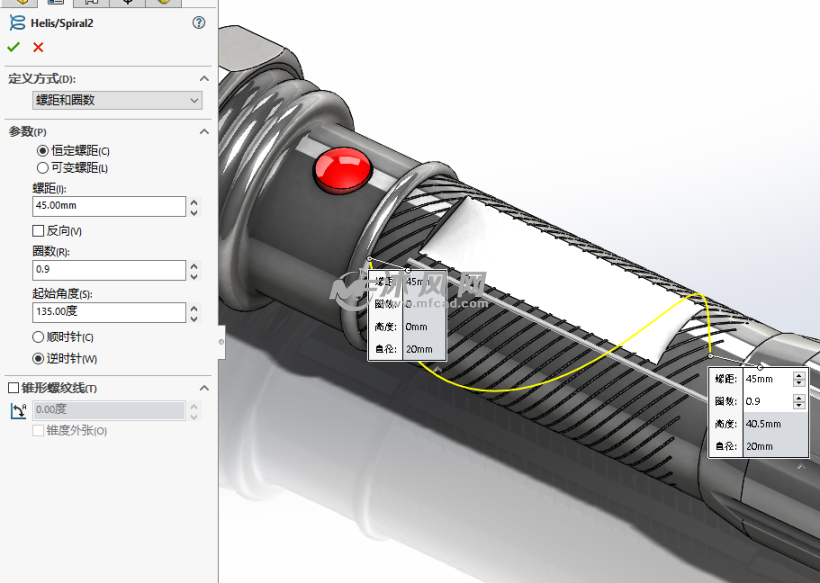Viewport: 820px width, 583px height.
Task: Increase 螺距 with the up arrow
Action: (195, 202)
